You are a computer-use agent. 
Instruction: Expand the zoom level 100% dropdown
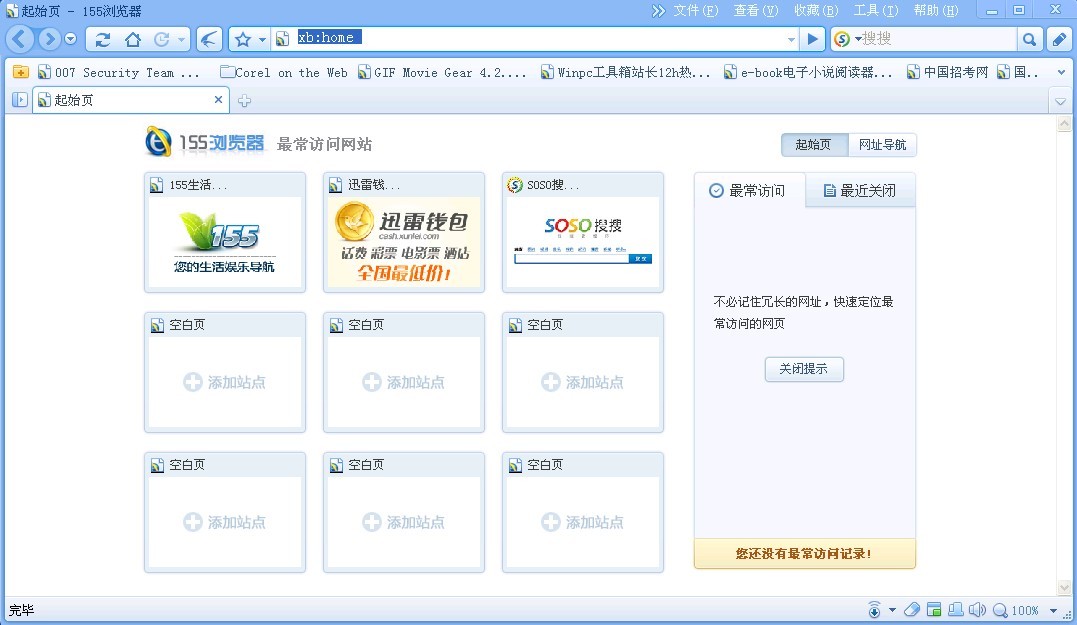[x=1054, y=610]
